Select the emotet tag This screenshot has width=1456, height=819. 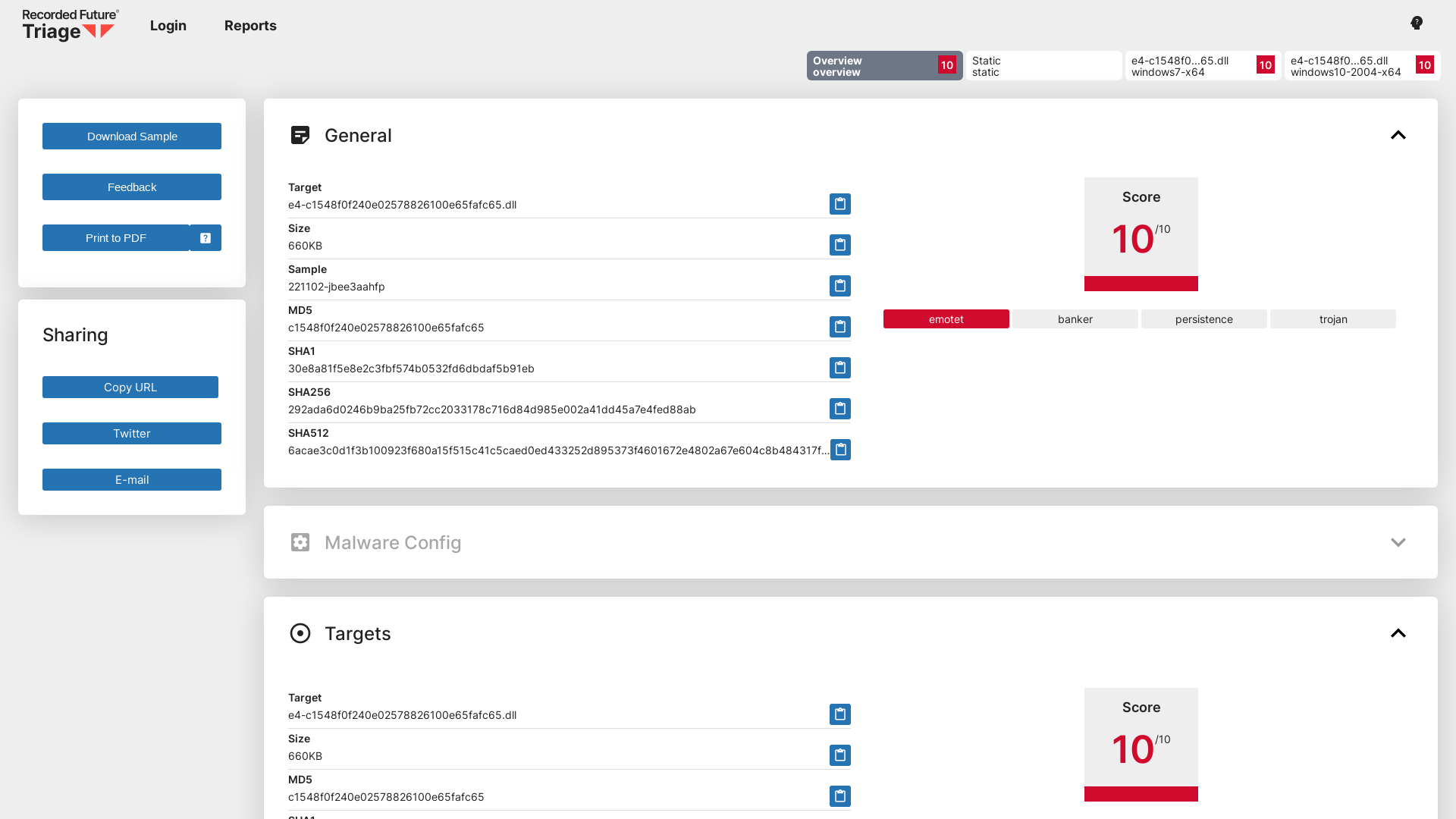[946, 318]
